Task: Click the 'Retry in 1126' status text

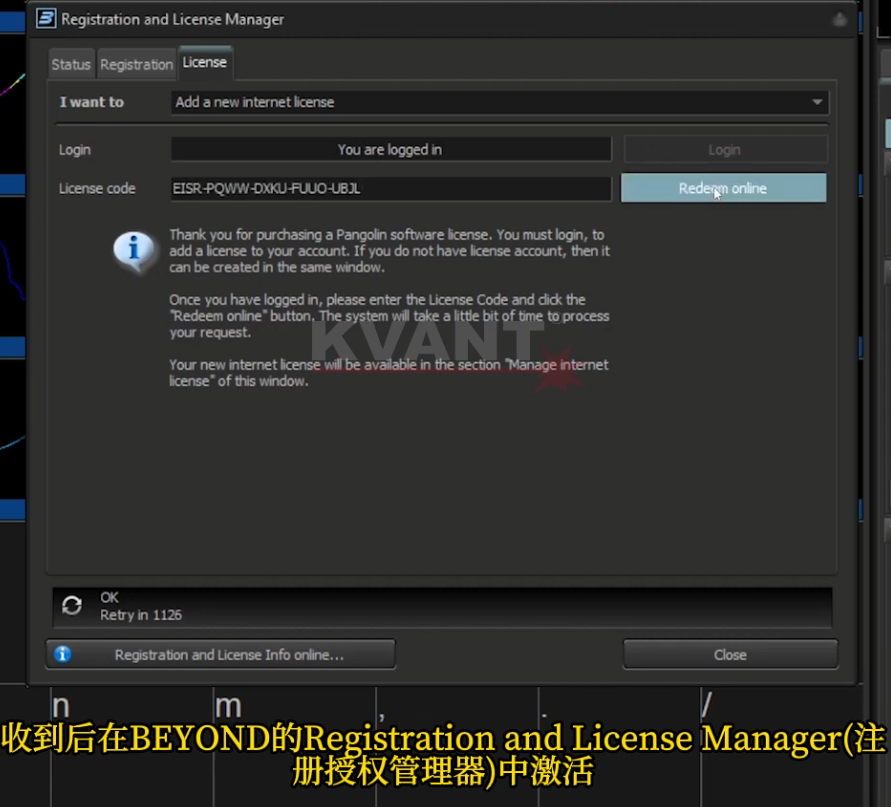Action: click(x=141, y=615)
